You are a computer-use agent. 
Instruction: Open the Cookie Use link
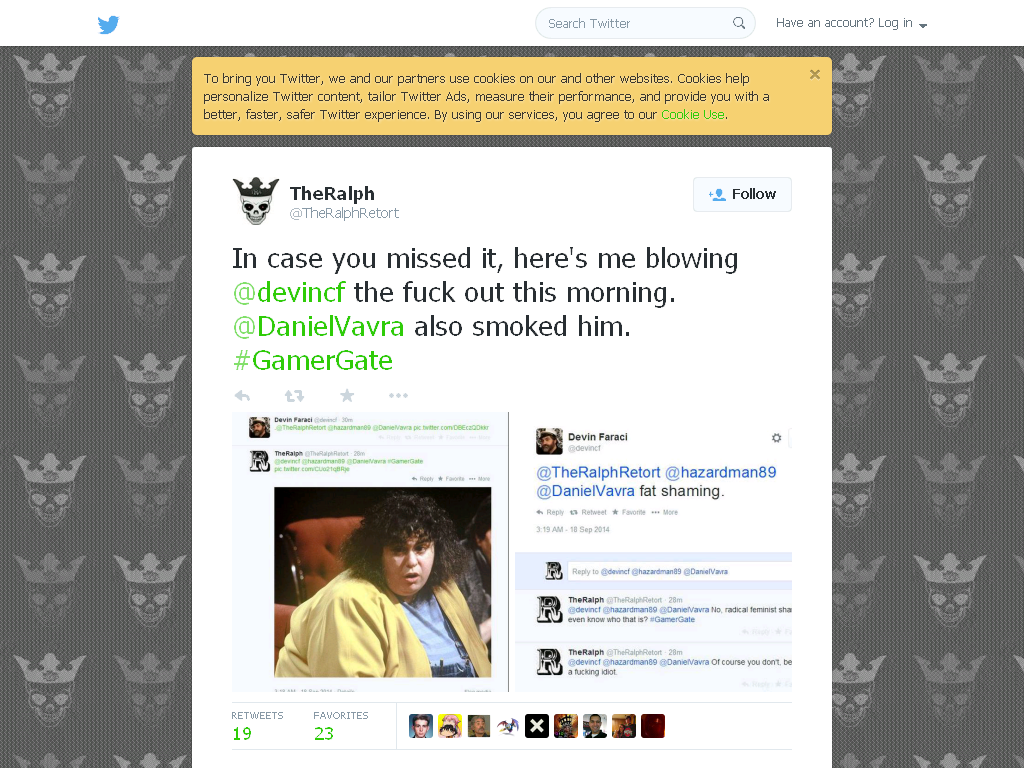692,115
